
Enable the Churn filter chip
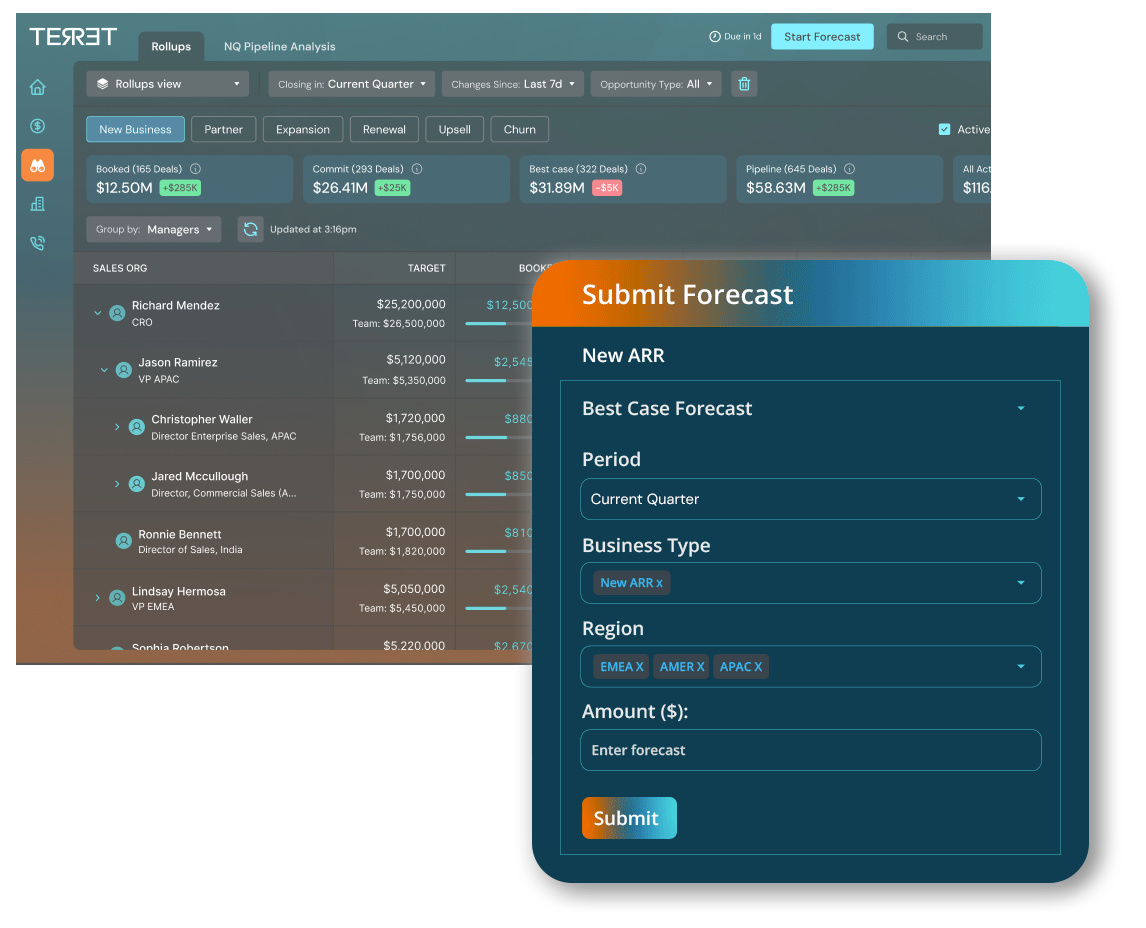519,129
